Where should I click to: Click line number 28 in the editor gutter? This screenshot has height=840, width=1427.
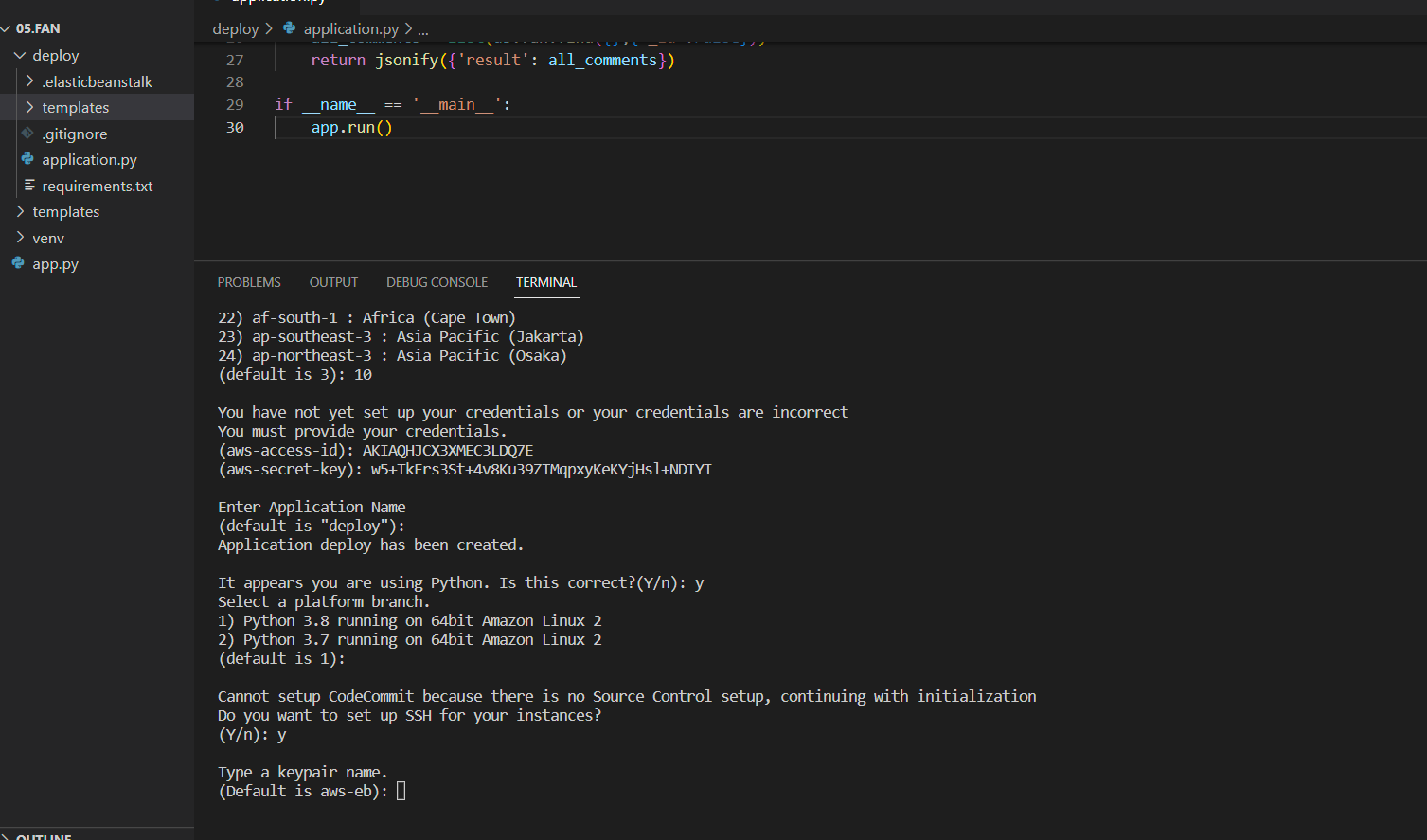point(235,82)
